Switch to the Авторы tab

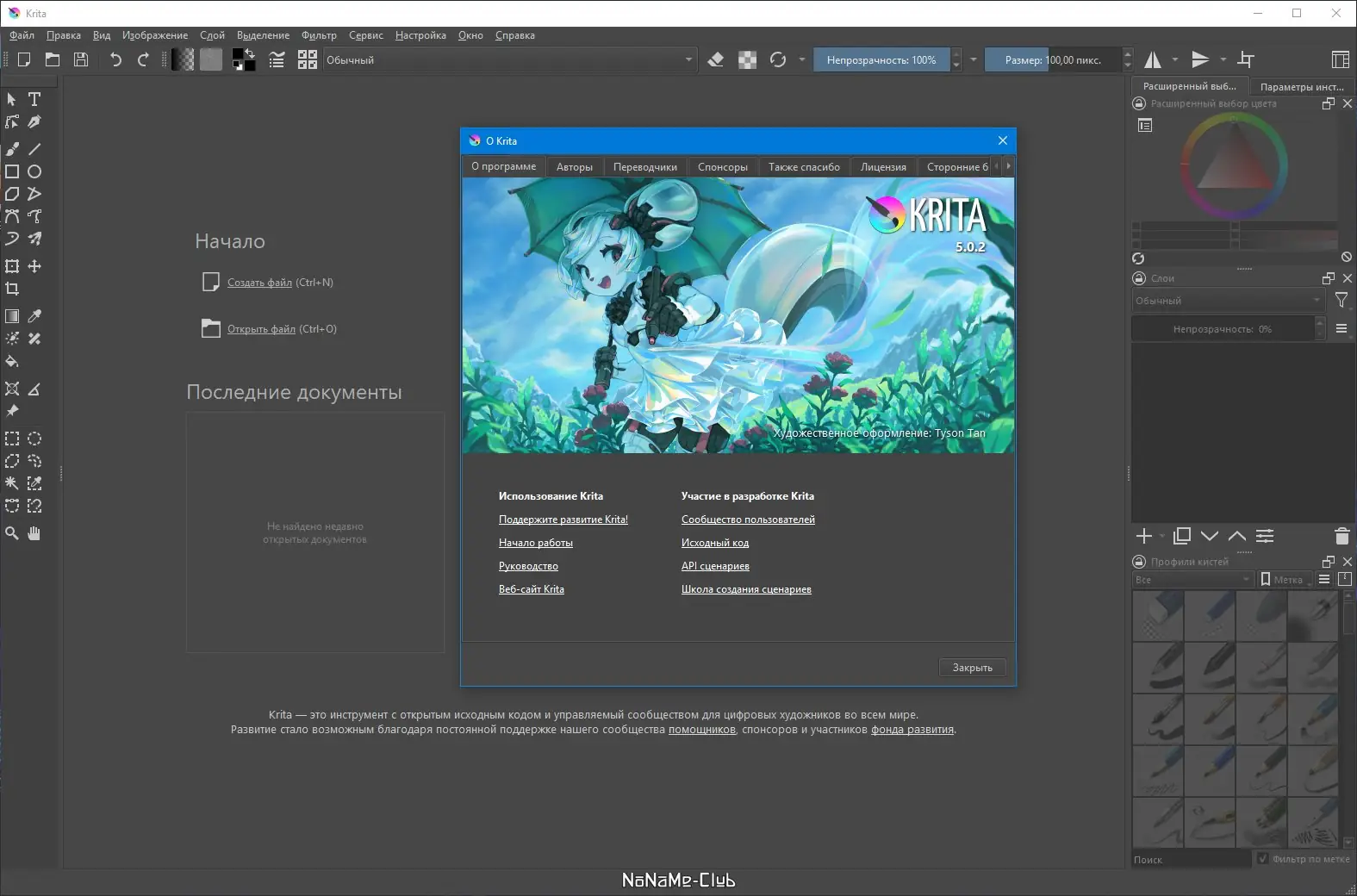[x=575, y=166]
